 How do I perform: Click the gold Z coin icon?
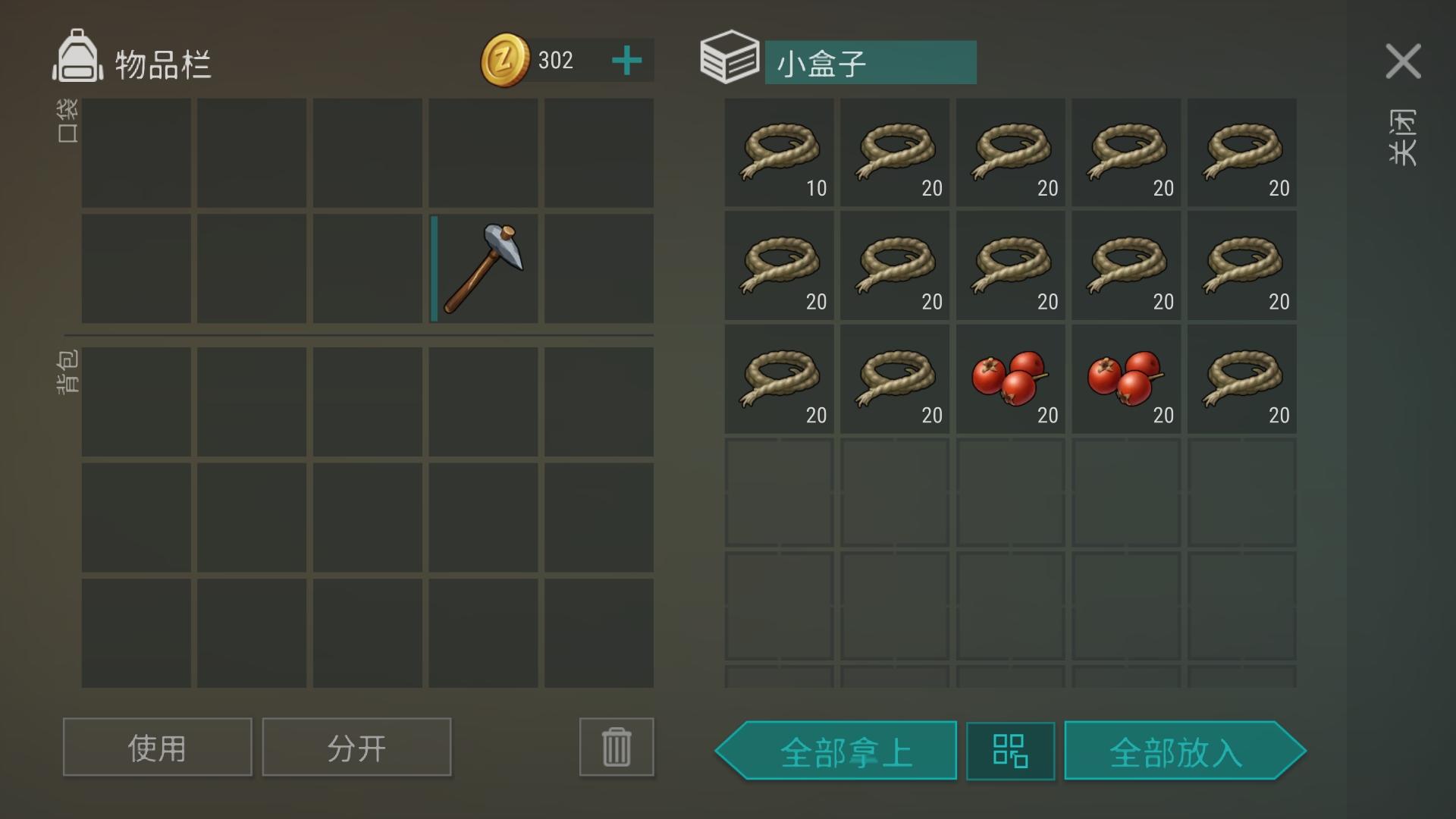[x=505, y=61]
